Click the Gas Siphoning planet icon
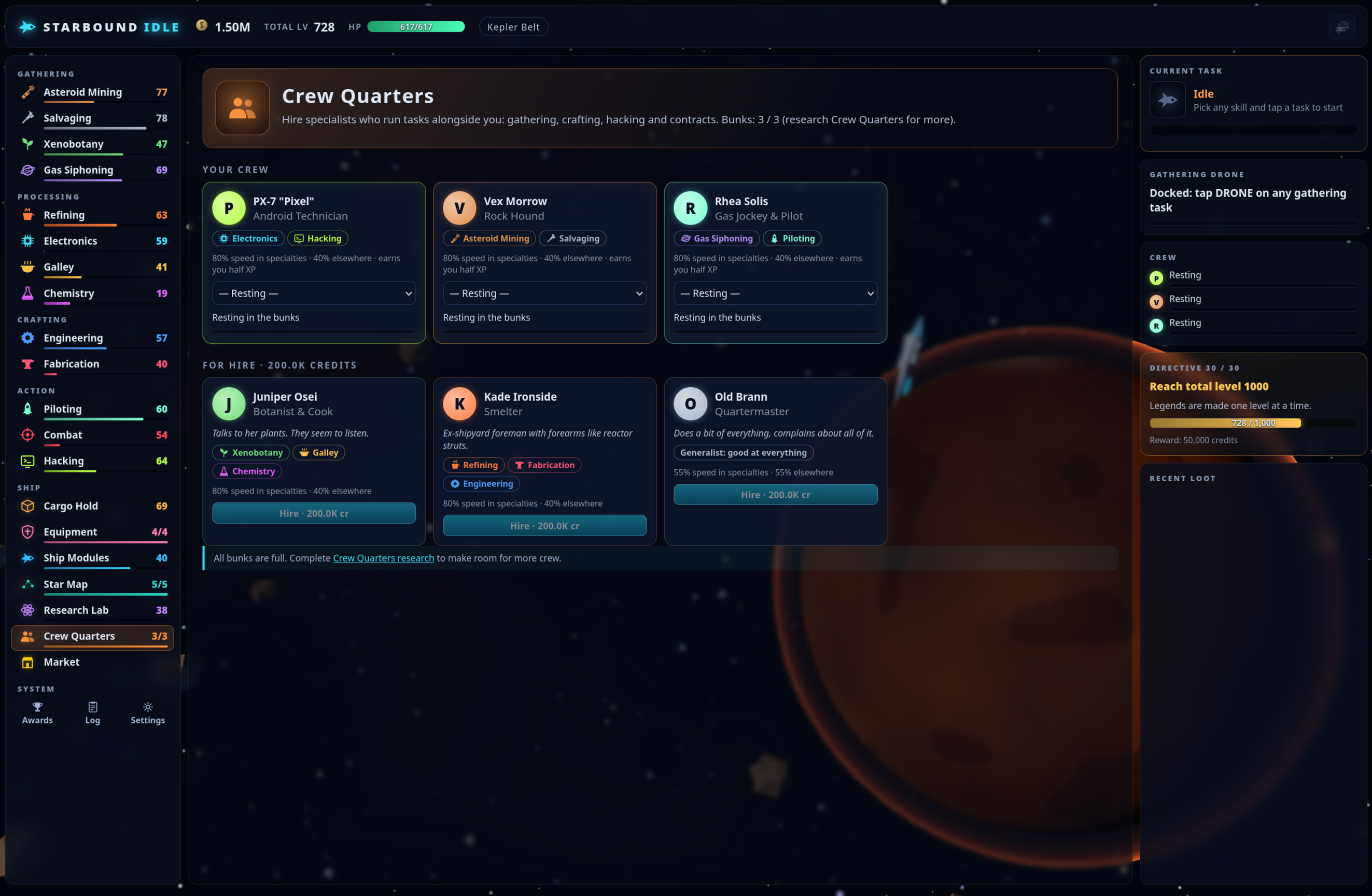Viewport: 1372px width, 896px height. pyautogui.click(x=27, y=170)
